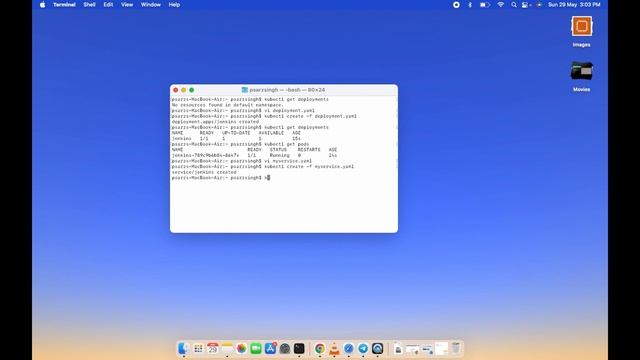
Task: Open Terminal icon in the dock
Action: click(299, 349)
